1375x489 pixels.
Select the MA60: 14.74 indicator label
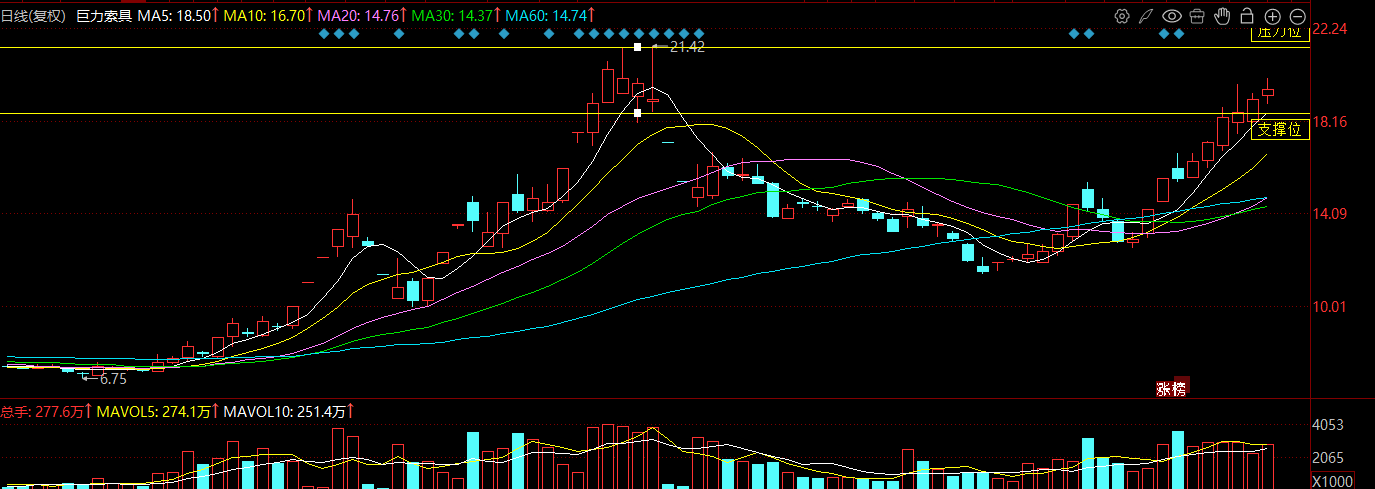click(x=550, y=16)
